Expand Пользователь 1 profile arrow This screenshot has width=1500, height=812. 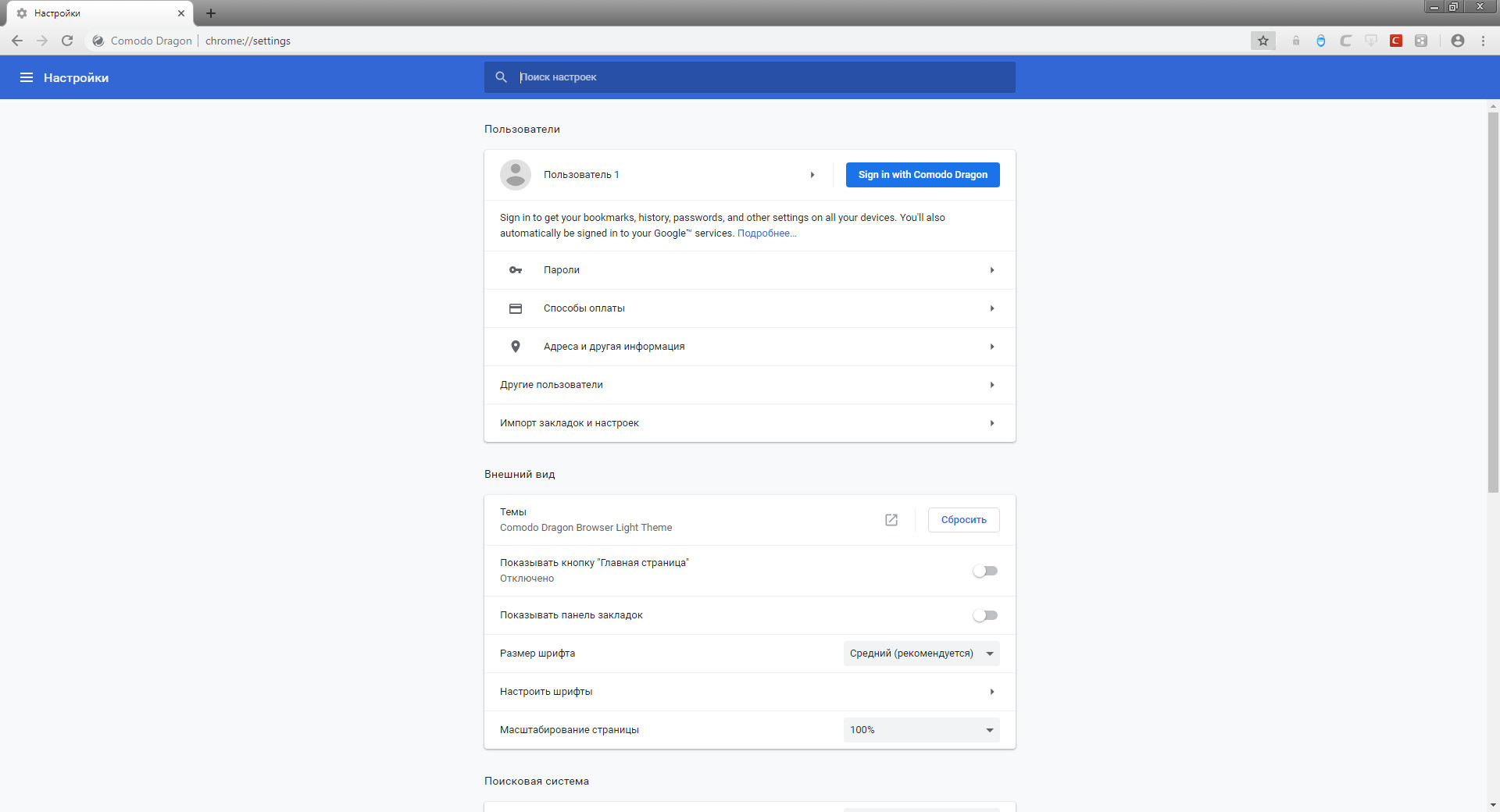pos(812,175)
